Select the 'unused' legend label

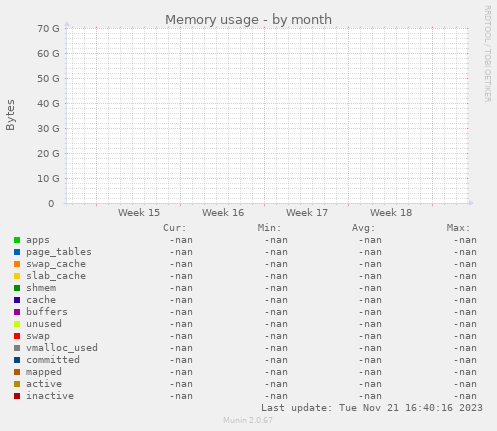[x=44, y=324]
